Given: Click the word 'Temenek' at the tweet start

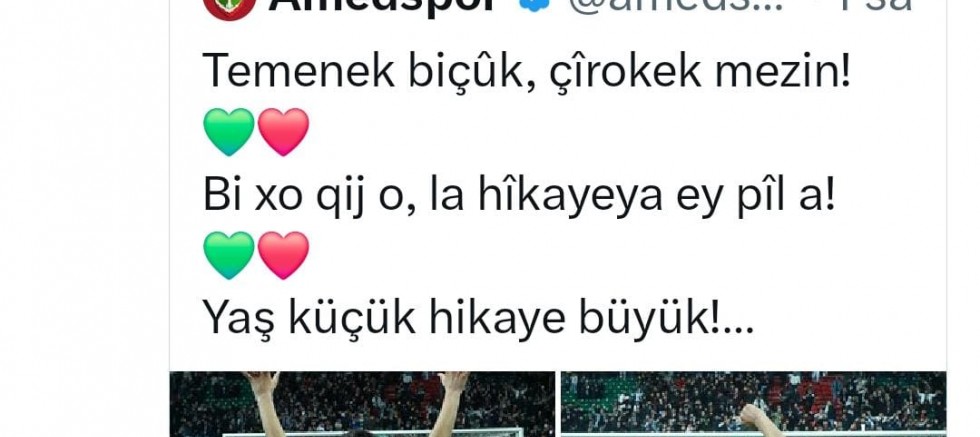Looking at the screenshot, I should [x=299, y=73].
